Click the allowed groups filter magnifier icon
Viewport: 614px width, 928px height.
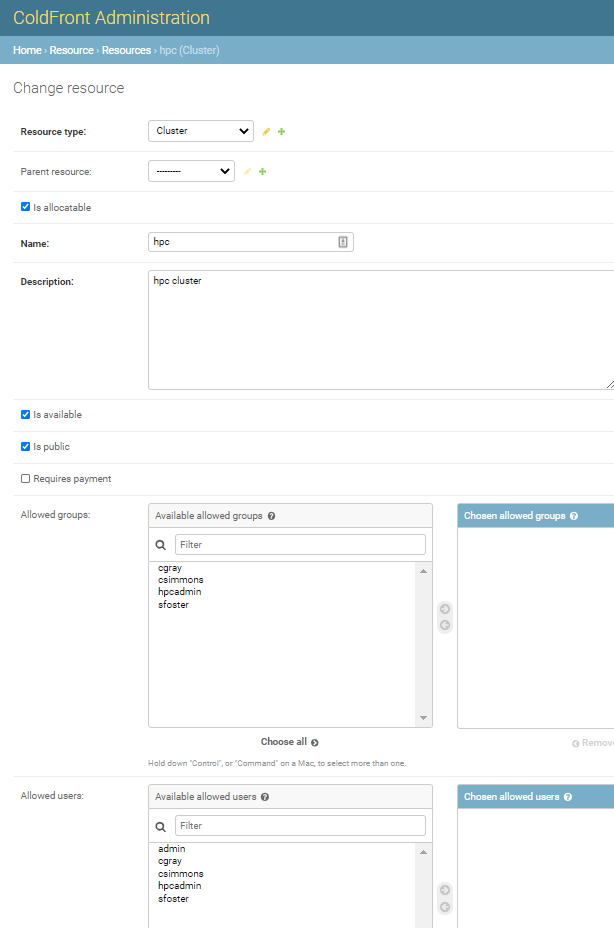coord(160,545)
